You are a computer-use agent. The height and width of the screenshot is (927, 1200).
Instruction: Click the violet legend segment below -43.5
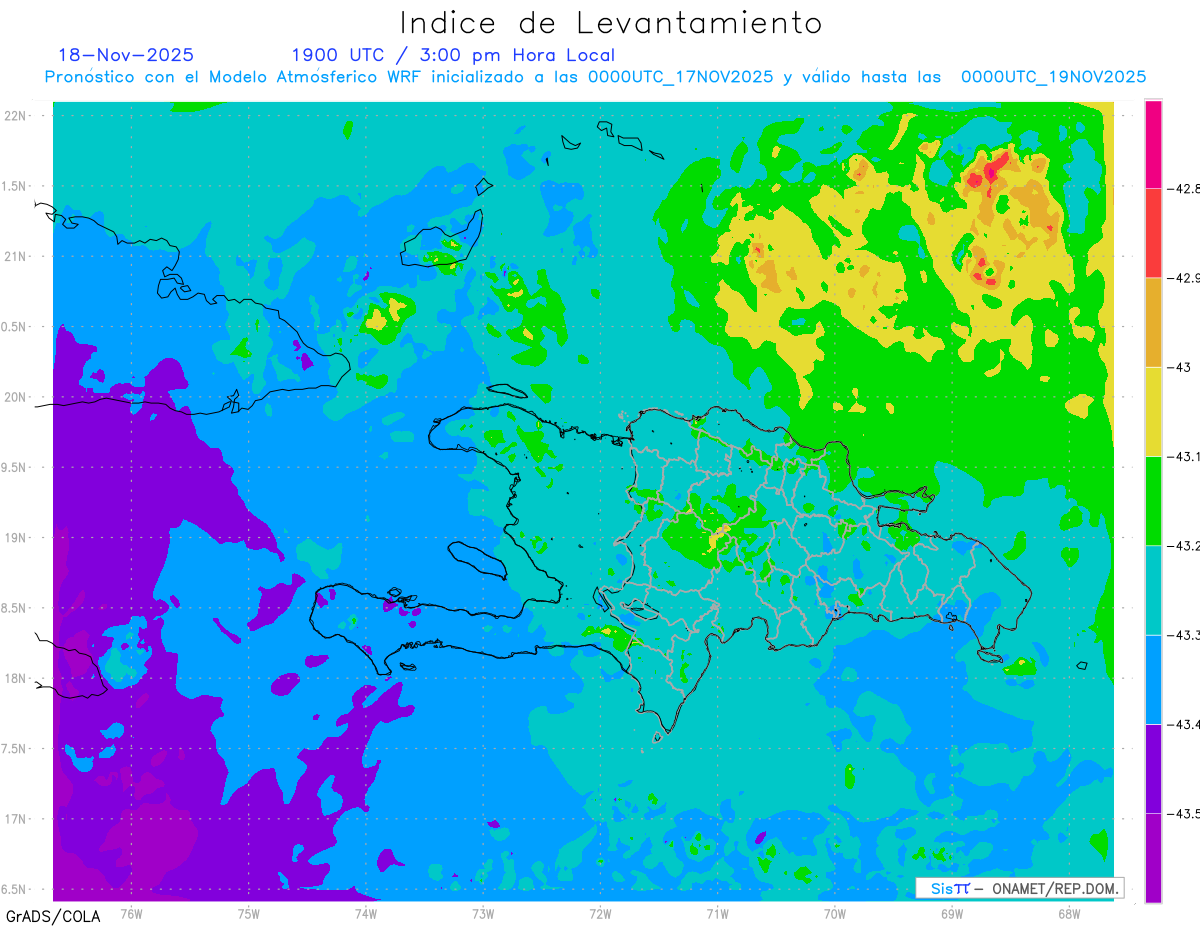1153,858
